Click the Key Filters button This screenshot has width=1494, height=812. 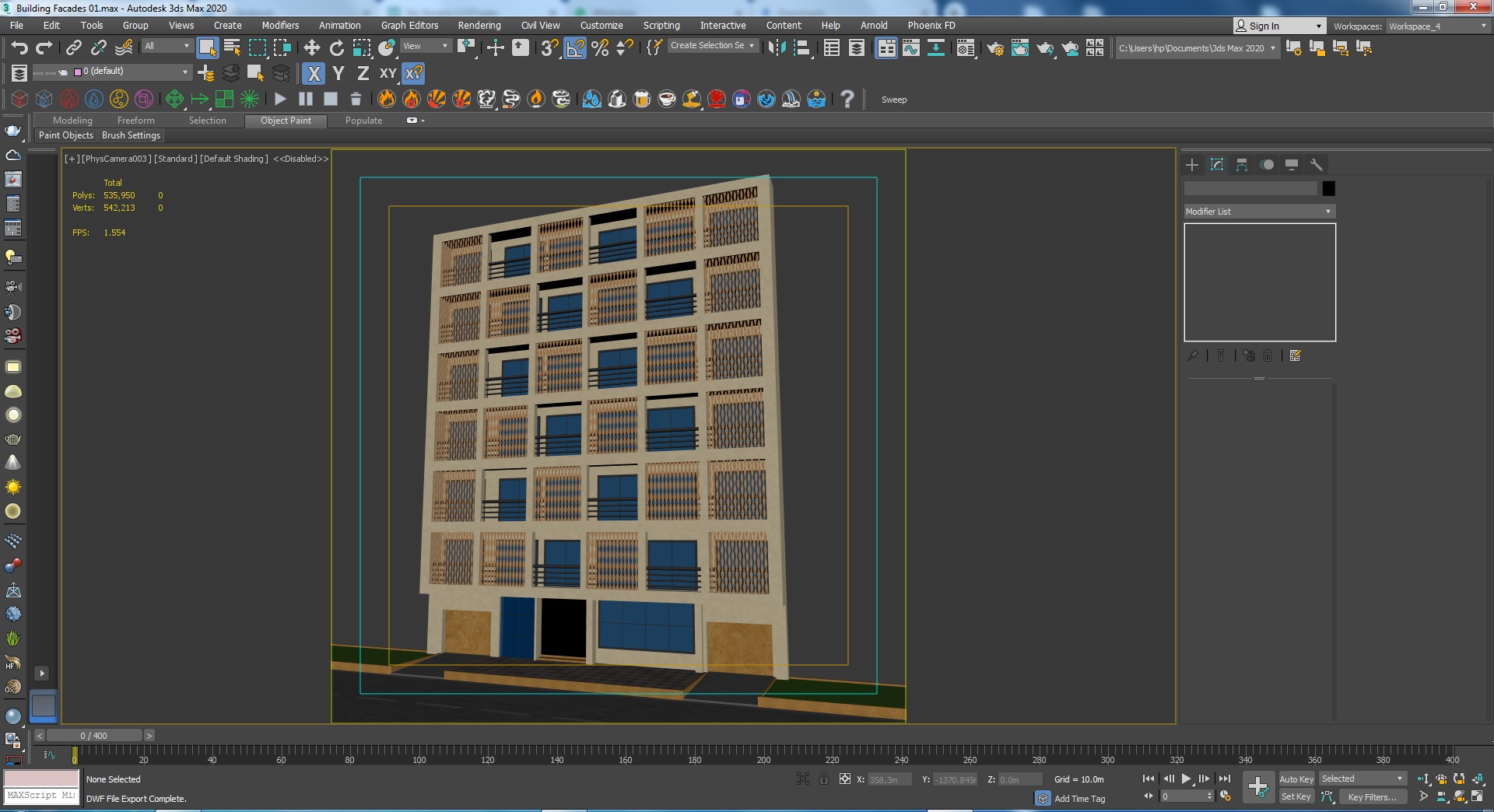[1371, 797]
